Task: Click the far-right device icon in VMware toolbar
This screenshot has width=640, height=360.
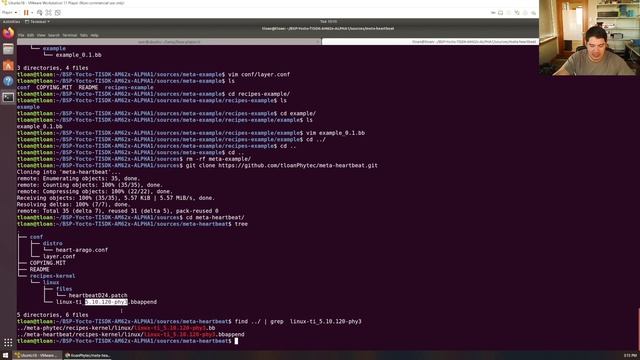Action: point(533,13)
